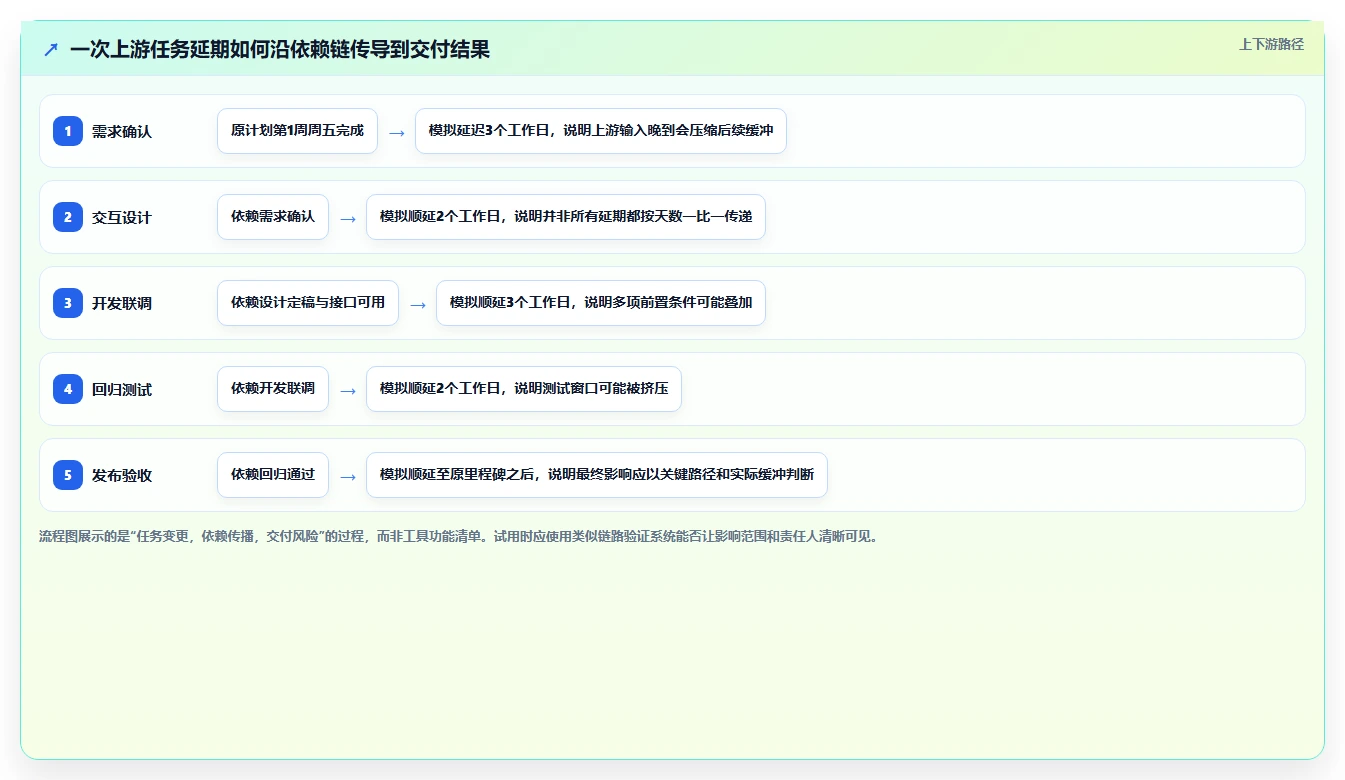Viewport: 1345px width, 780px height.
Task: Click the 依赖设计定稿与接口可用 box
Action: [308, 303]
